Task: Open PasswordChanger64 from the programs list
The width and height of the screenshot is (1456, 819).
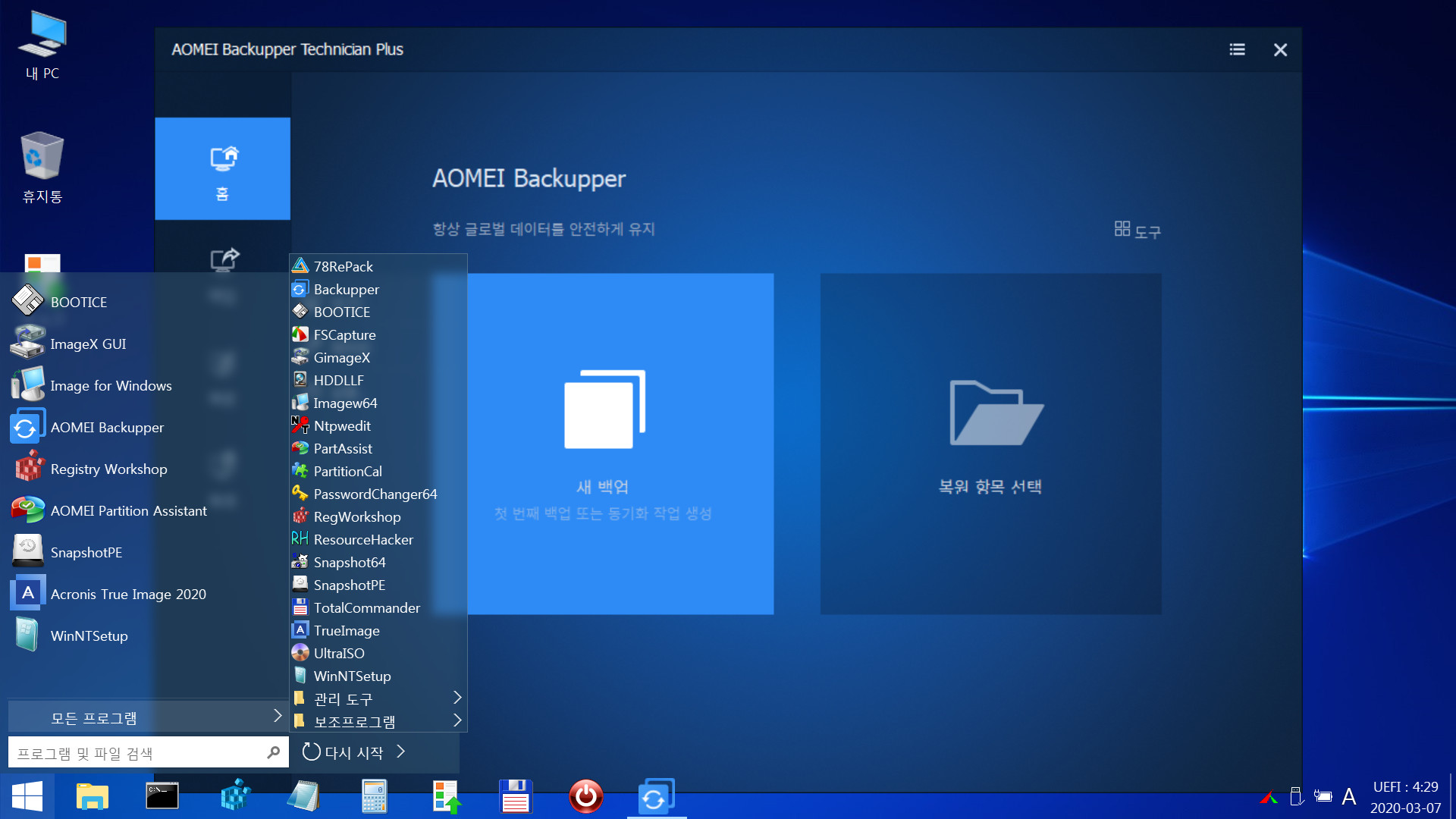Action: coord(378,494)
